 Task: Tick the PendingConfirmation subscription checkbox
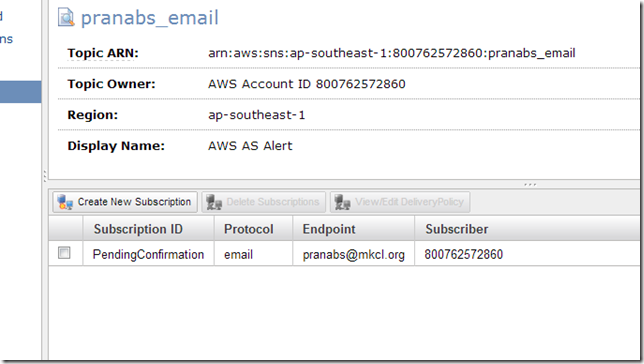pyautogui.click(x=64, y=253)
